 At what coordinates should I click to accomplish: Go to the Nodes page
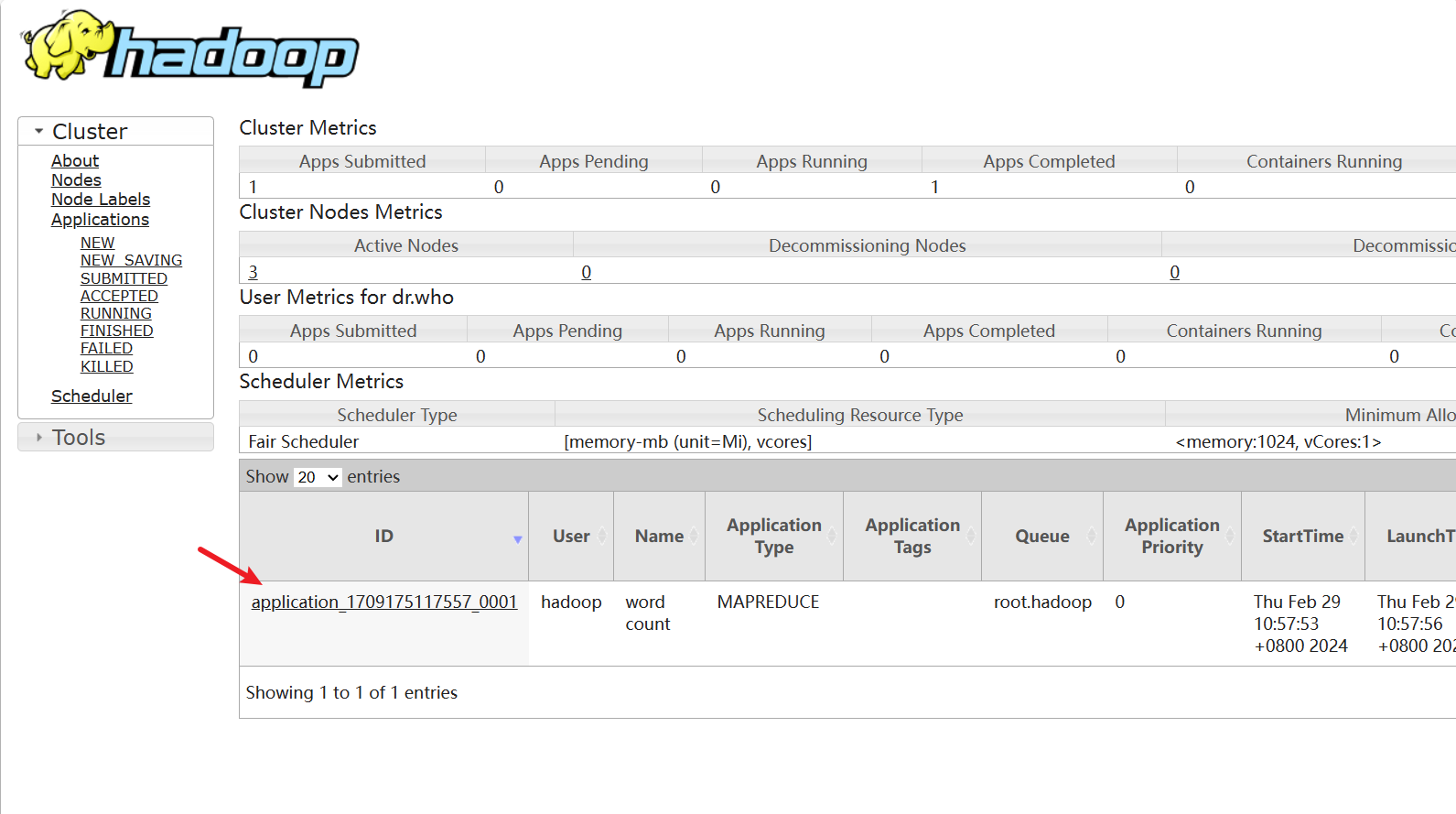point(76,180)
